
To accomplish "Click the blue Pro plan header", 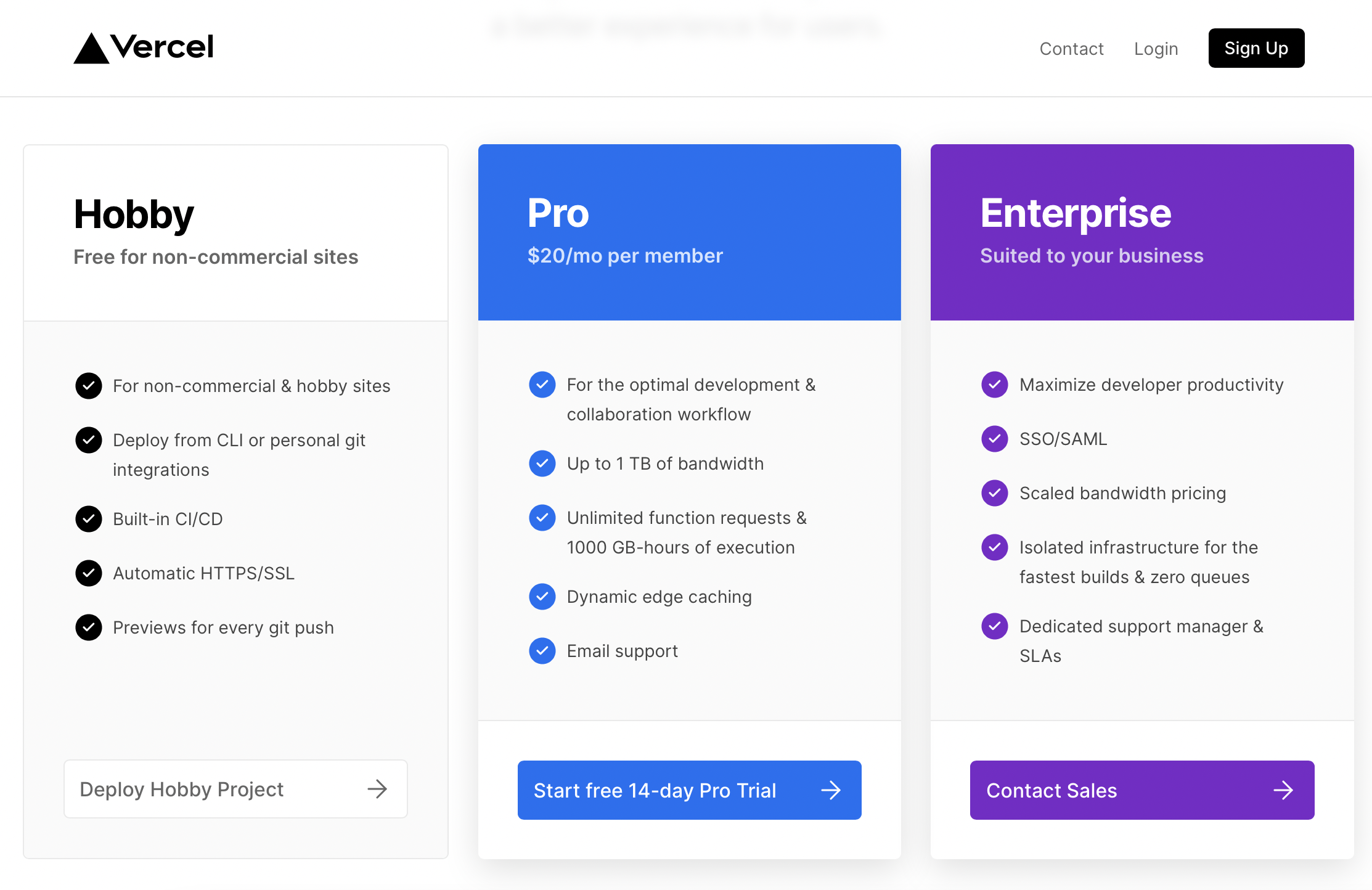I will pyautogui.click(x=689, y=232).
